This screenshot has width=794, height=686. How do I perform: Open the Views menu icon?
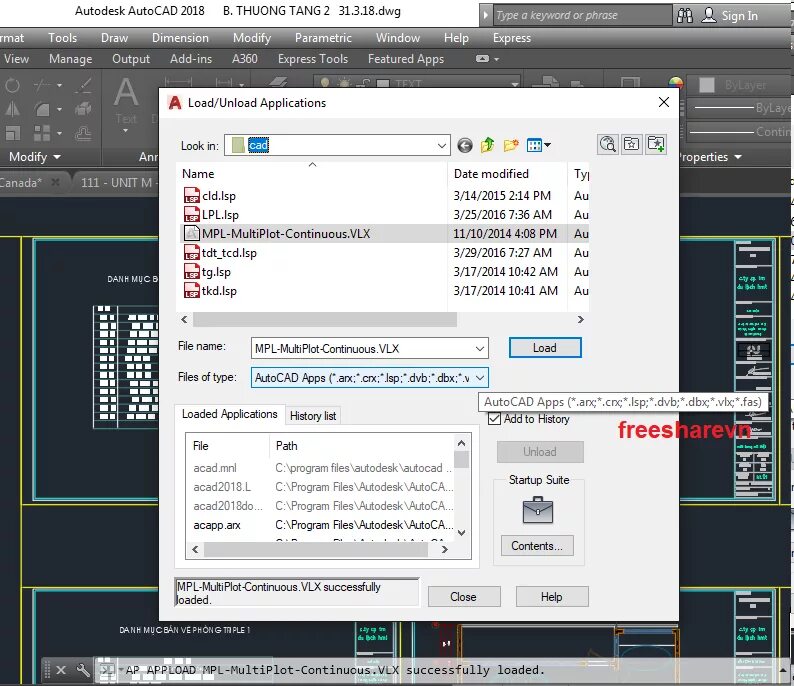538,146
